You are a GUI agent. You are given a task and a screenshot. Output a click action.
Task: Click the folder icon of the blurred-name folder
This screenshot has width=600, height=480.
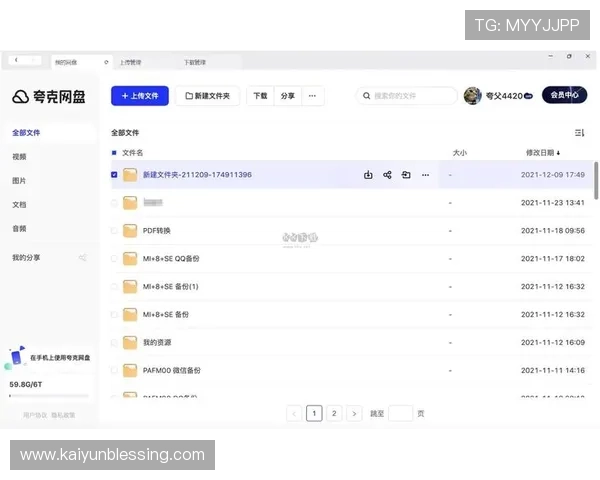(x=130, y=202)
